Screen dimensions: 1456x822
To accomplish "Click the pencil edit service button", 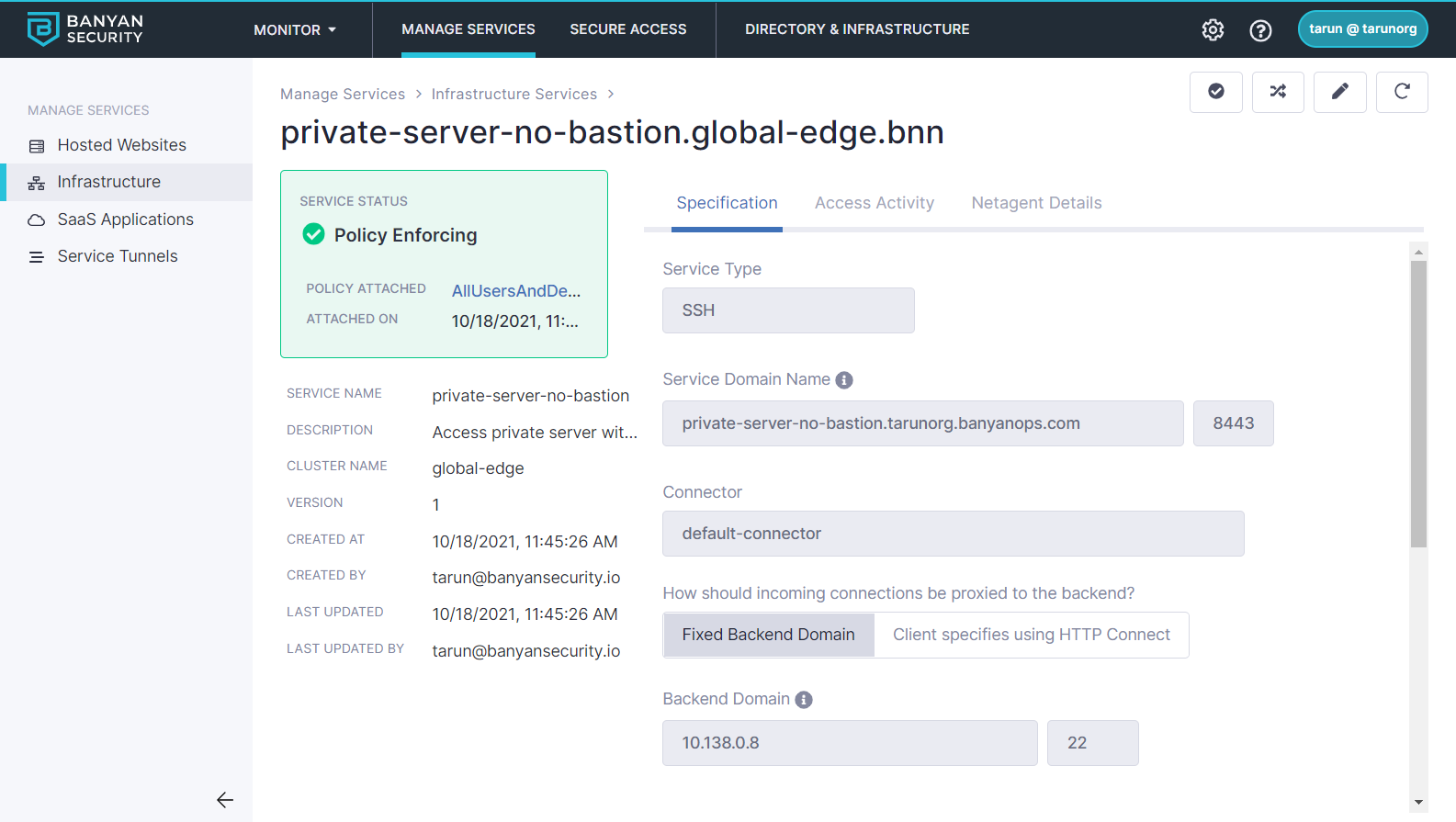I will pyautogui.click(x=1339, y=92).
